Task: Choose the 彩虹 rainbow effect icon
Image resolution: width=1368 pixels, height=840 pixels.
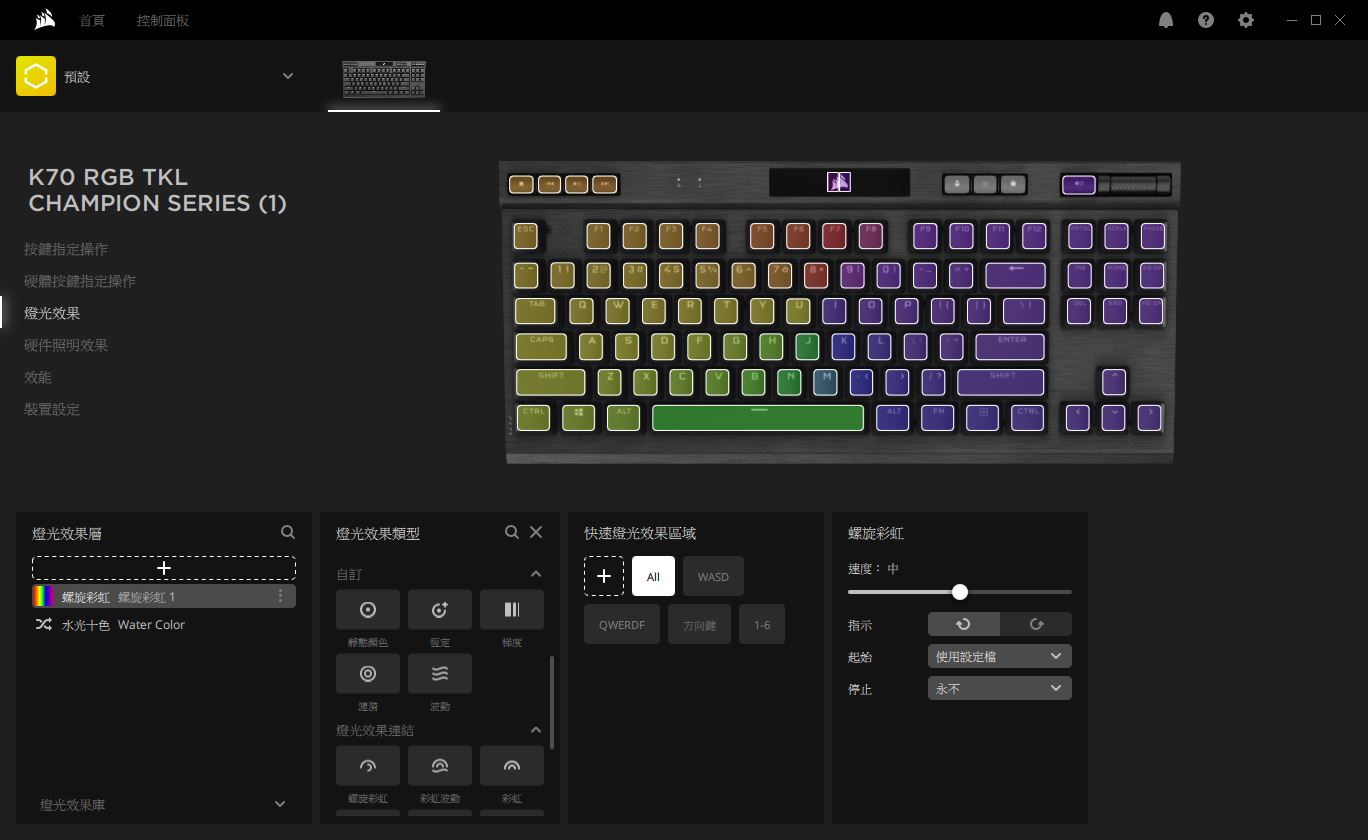Action: 512,765
